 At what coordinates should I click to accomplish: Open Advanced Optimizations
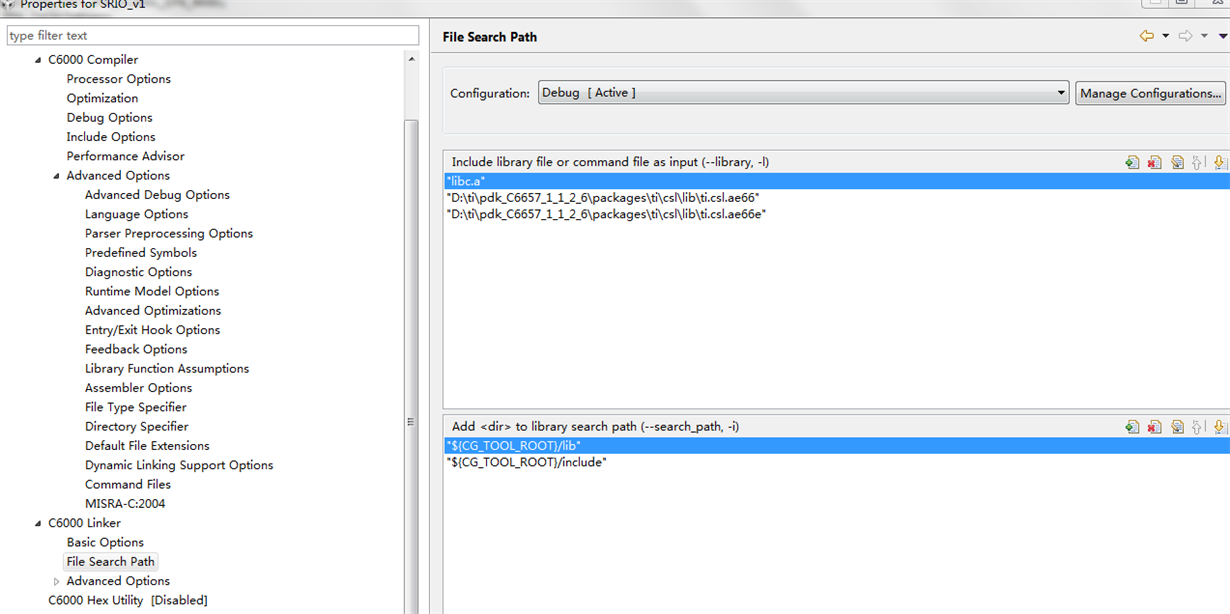coord(153,311)
